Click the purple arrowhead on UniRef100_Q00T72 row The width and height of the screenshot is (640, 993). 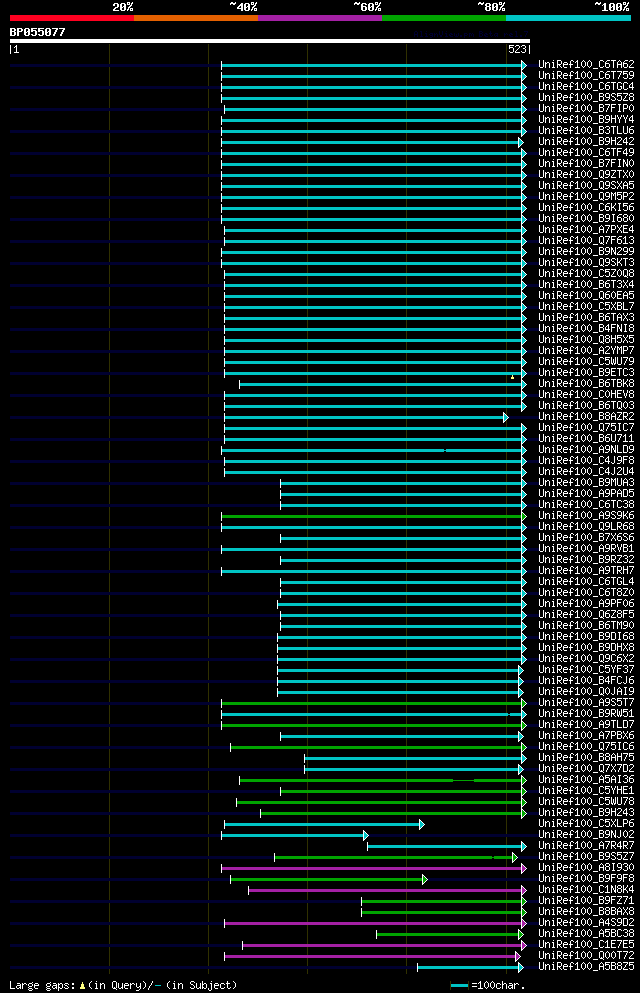(518, 957)
